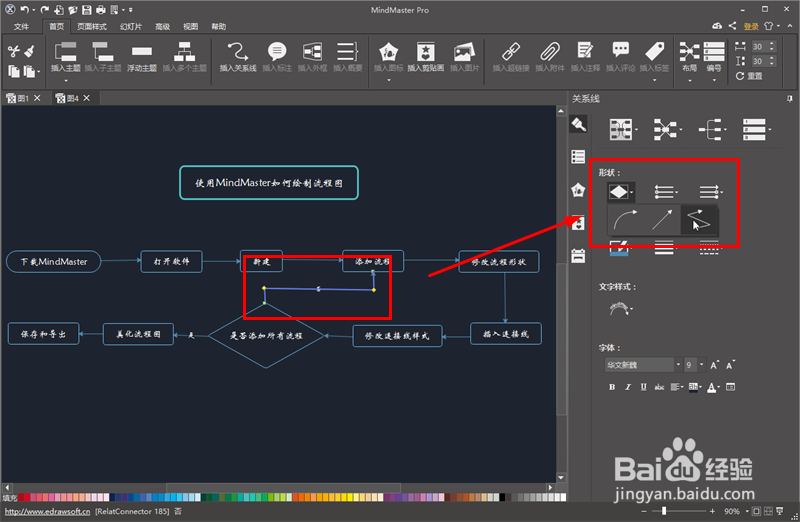
Task: Switch to the 高级 ribbon tab
Action: (162, 26)
